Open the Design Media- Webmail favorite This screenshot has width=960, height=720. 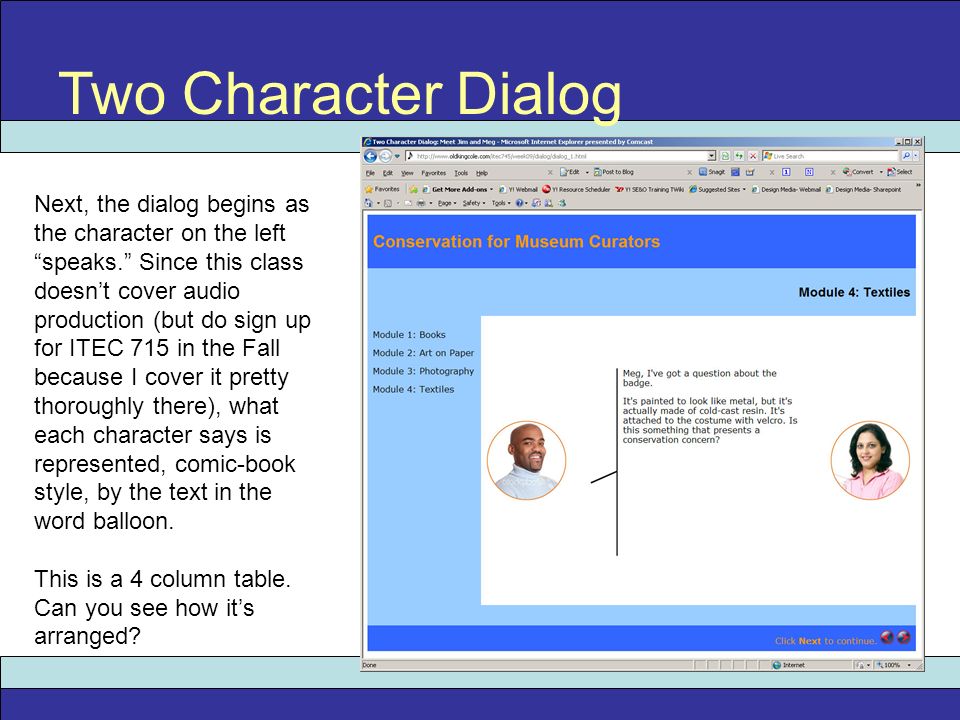(x=786, y=189)
